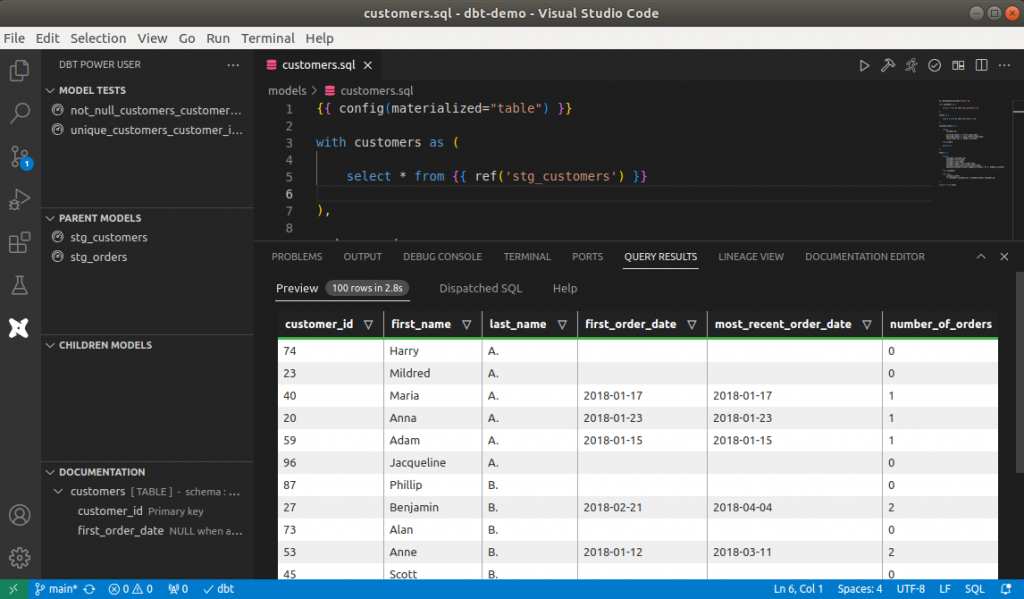
Task: Open notifications bell in status bar
Action: click(1006, 589)
